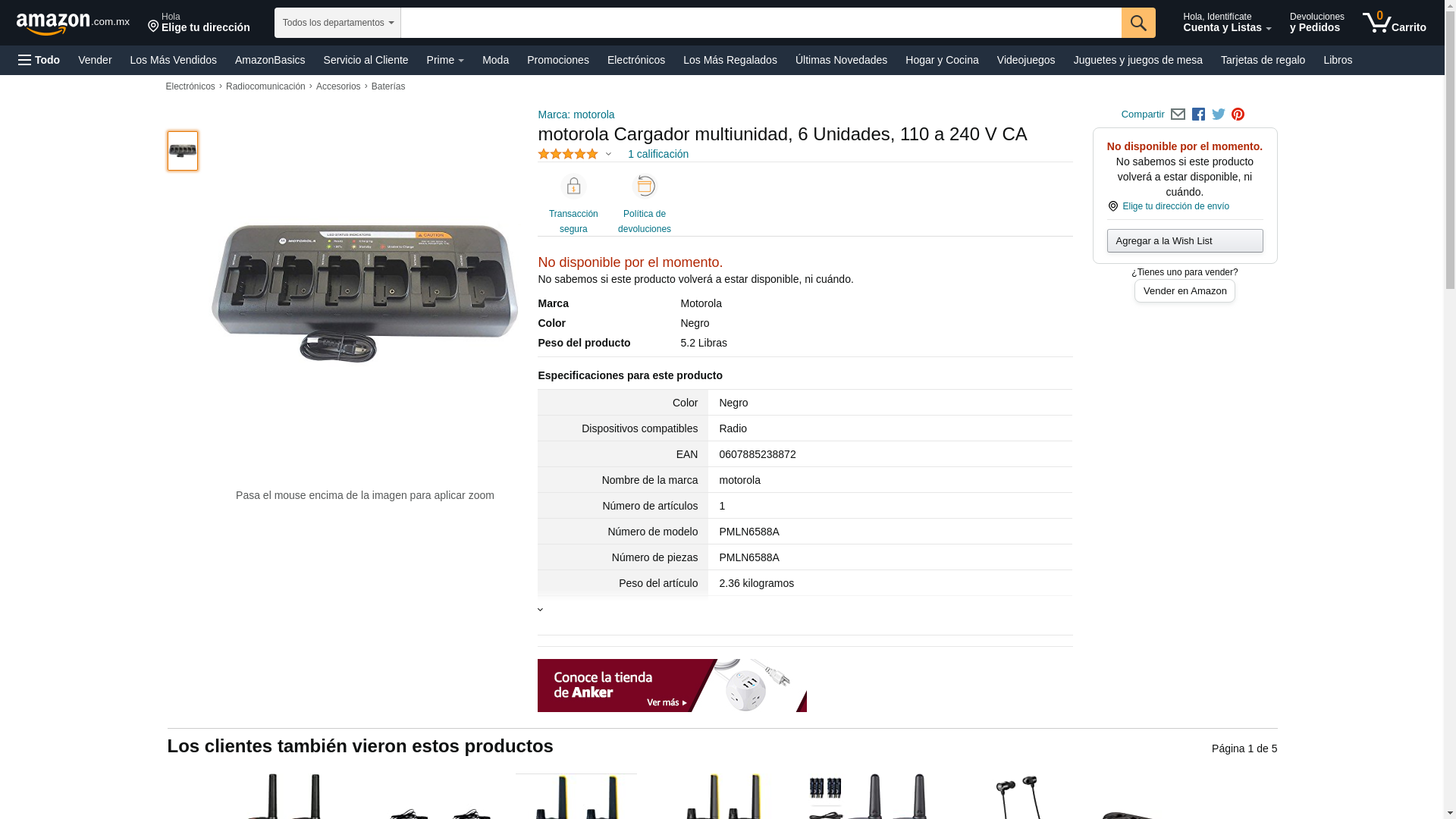Click the Transacción segura lock icon
The image size is (1456, 819).
(573, 187)
